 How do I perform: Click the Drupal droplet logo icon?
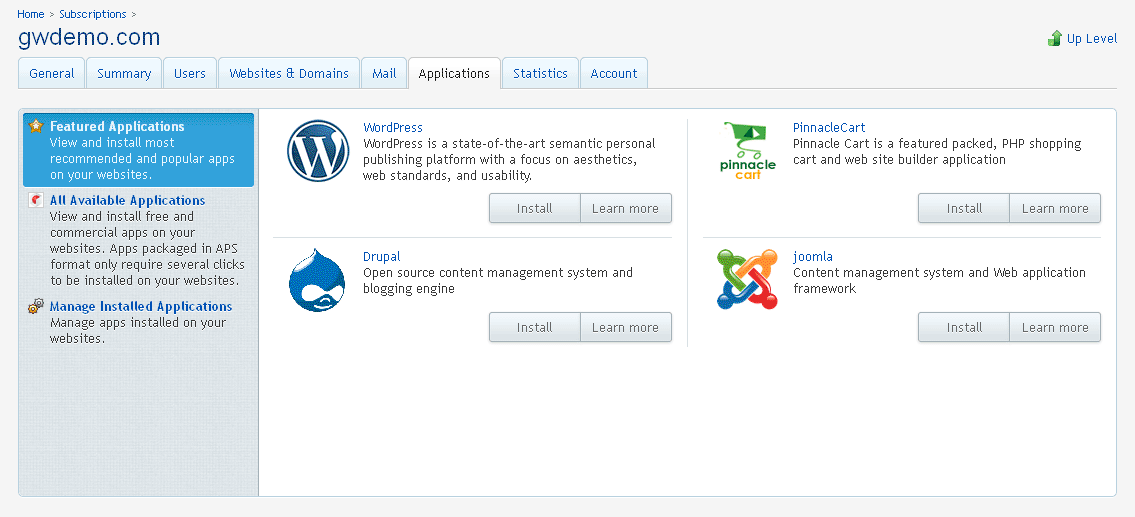tap(316, 280)
